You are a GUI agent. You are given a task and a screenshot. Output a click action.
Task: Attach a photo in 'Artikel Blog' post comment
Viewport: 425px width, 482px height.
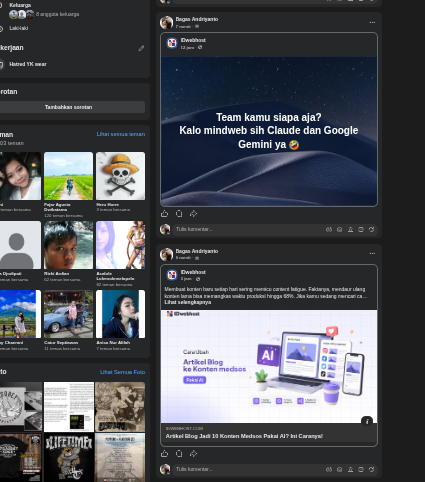[x=350, y=469]
